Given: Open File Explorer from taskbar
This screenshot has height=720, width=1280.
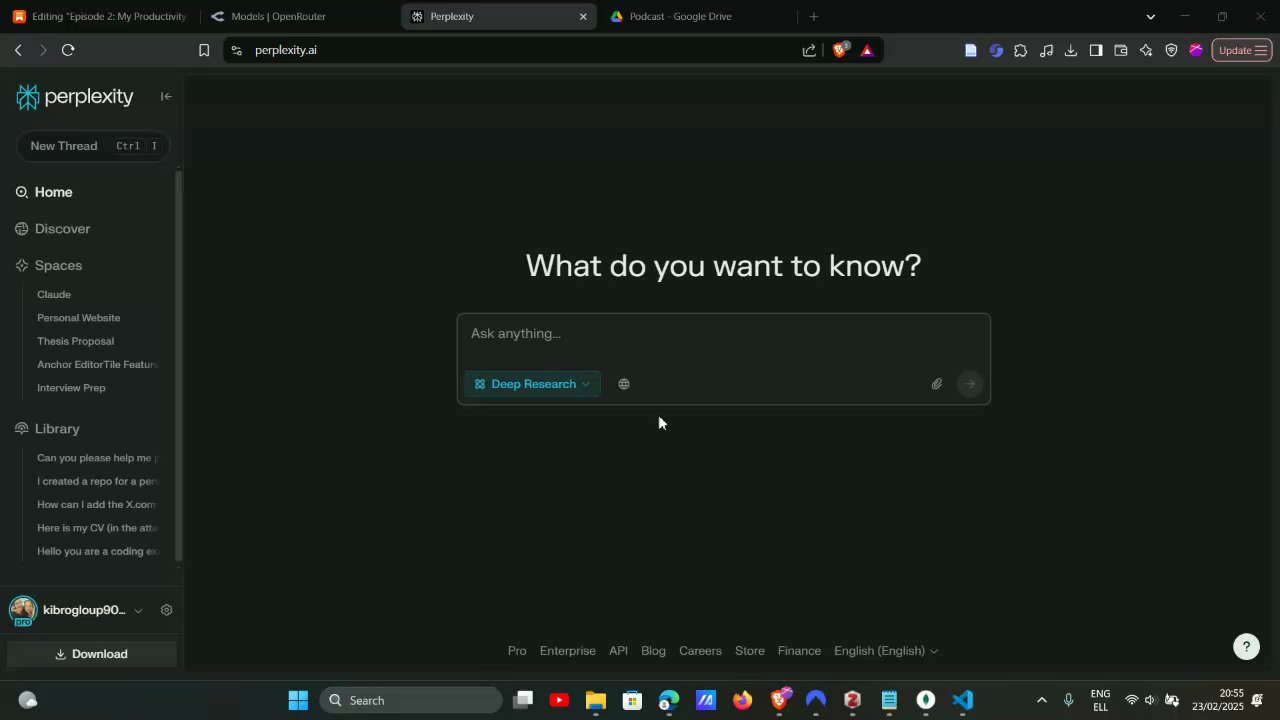Looking at the screenshot, I should 596,700.
